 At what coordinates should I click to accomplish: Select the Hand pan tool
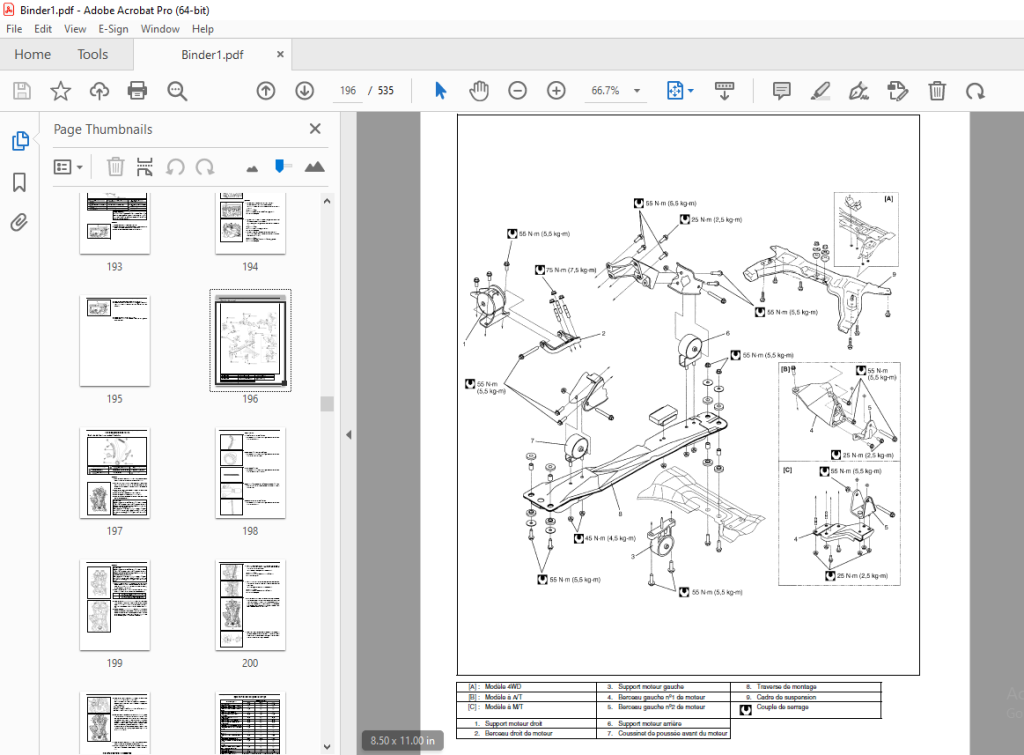pos(479,91)
